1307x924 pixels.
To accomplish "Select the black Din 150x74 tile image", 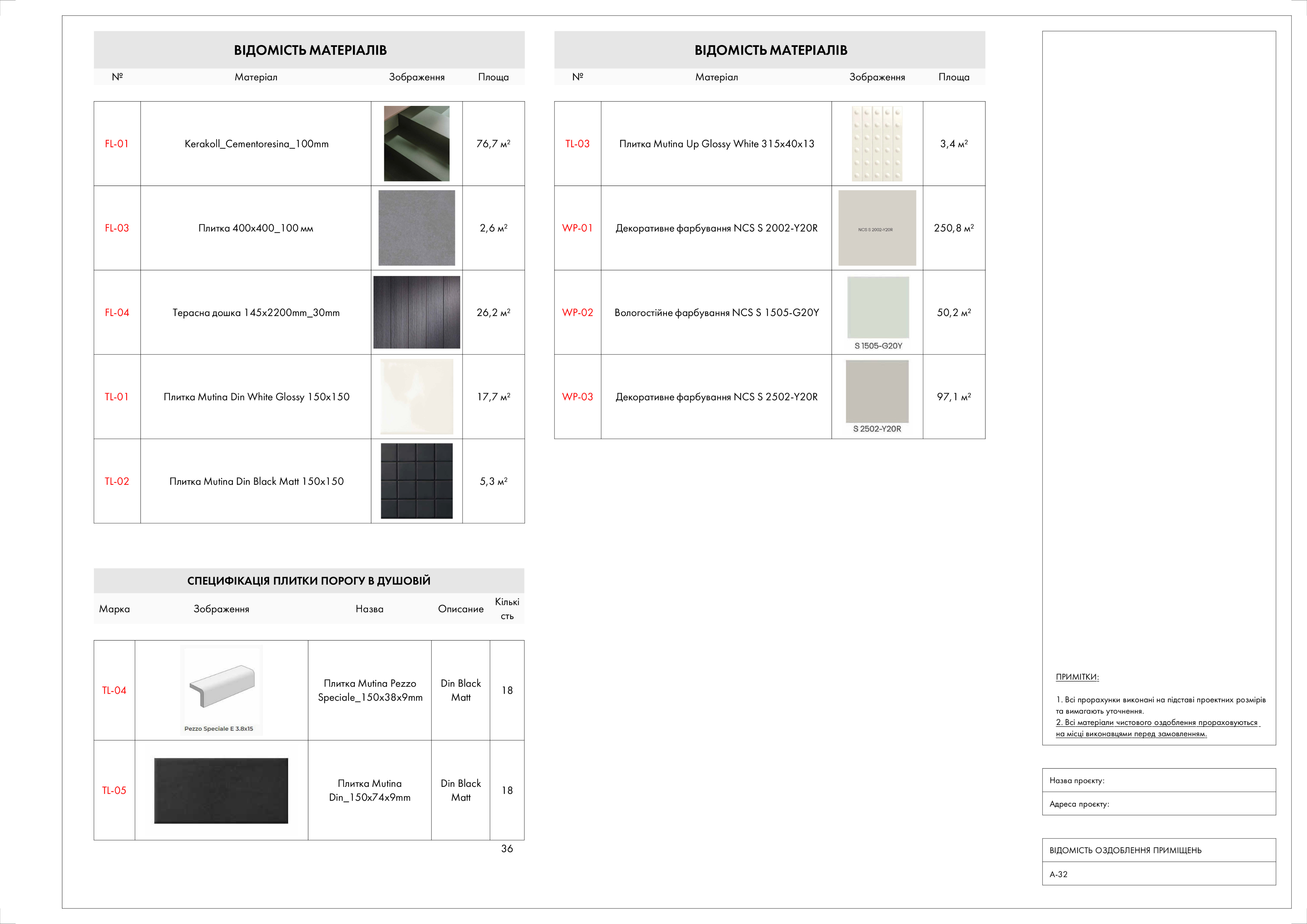I will [221, 790].
